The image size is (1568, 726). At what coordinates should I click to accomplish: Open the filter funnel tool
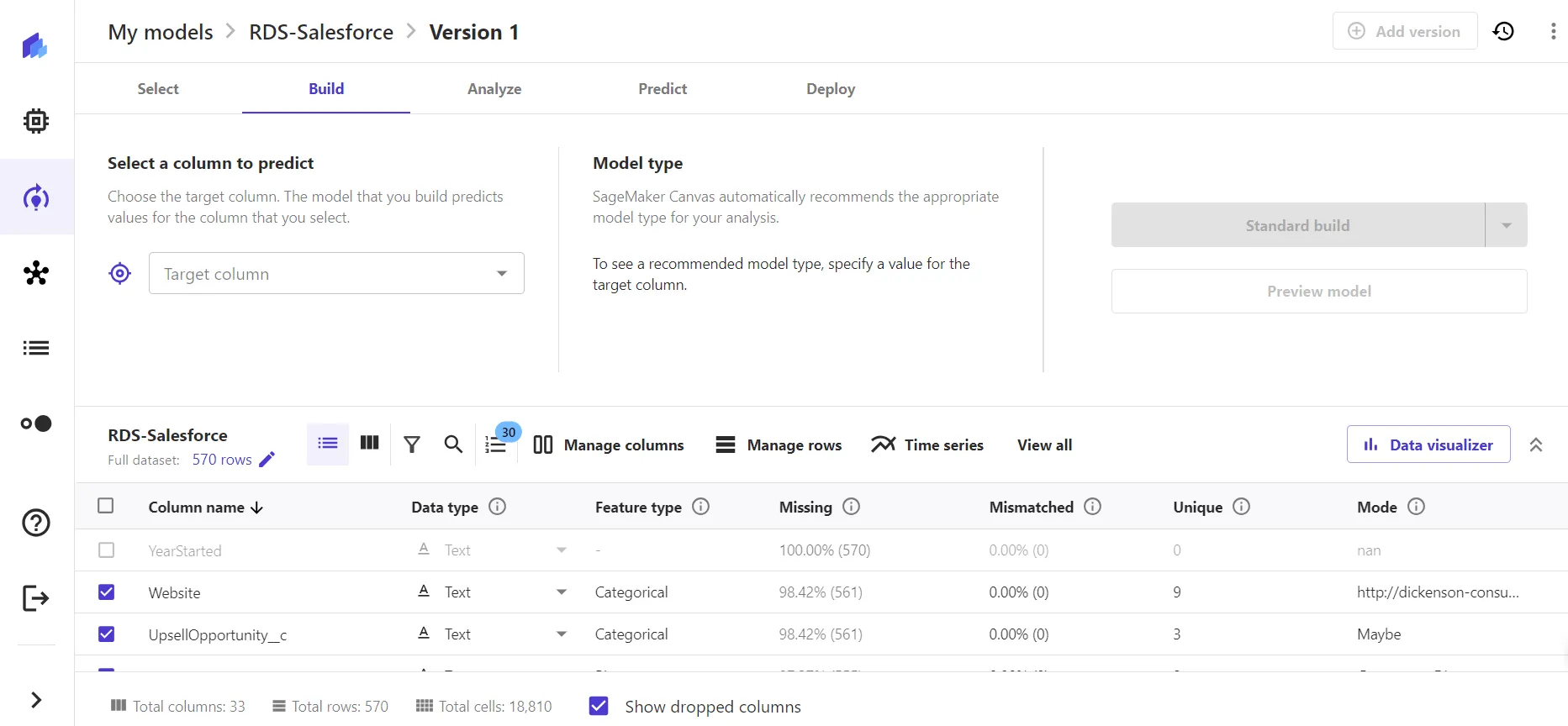coord(411,445)
